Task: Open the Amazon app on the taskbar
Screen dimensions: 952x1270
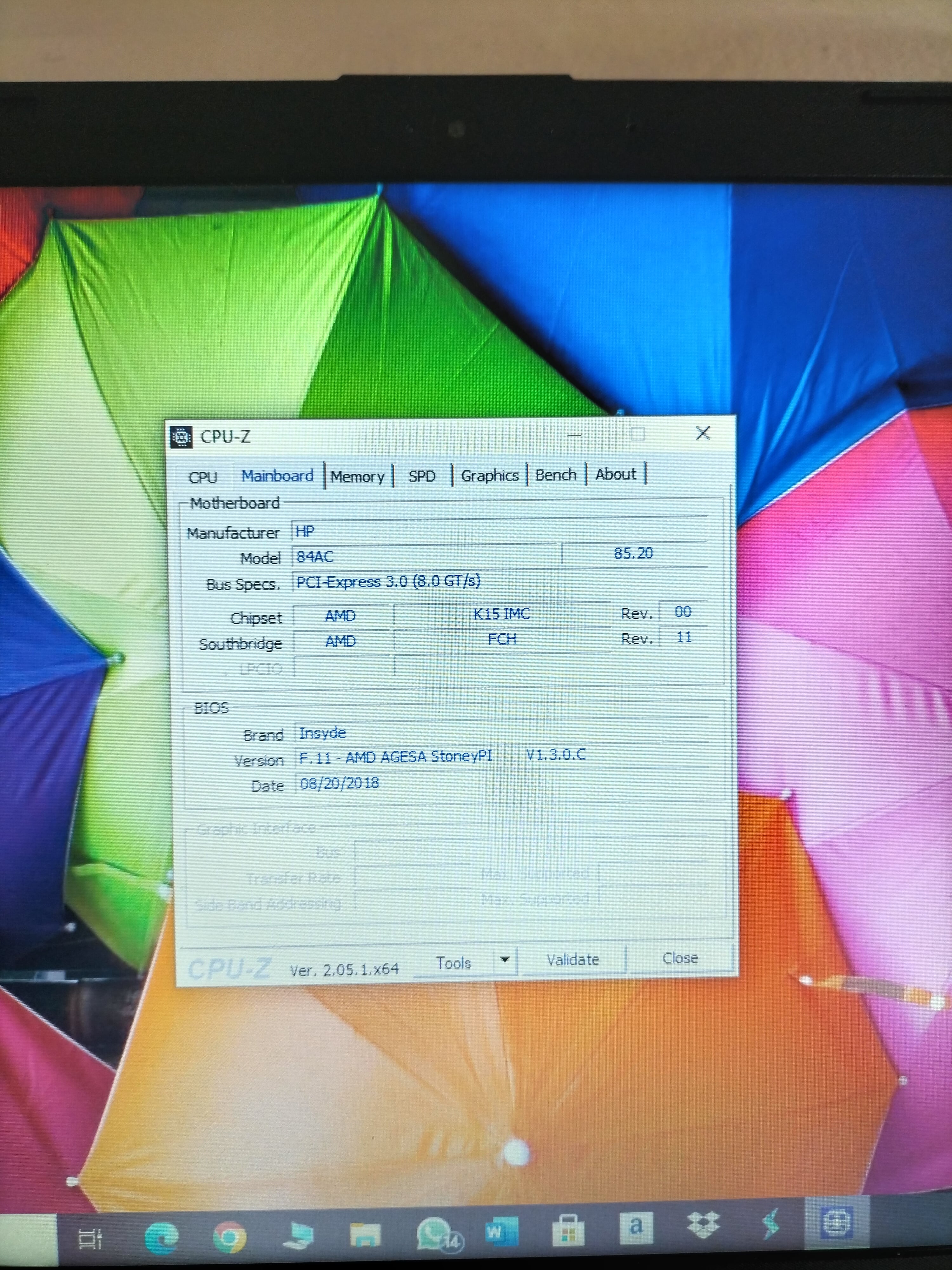Action: (x=636, y=1227)
